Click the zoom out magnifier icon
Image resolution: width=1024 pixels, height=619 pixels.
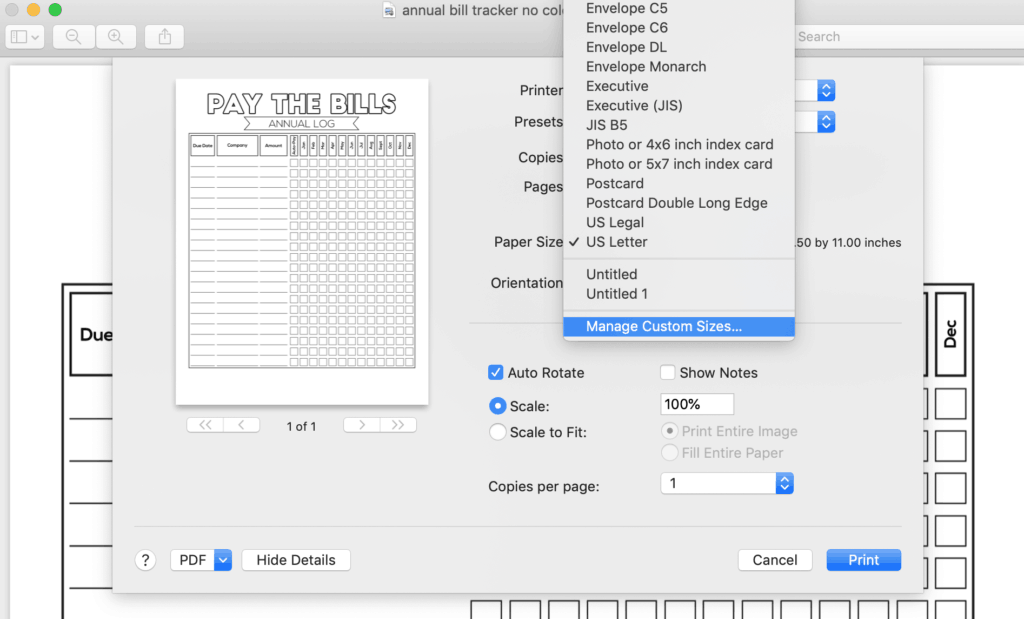click(x=73, y=37)
